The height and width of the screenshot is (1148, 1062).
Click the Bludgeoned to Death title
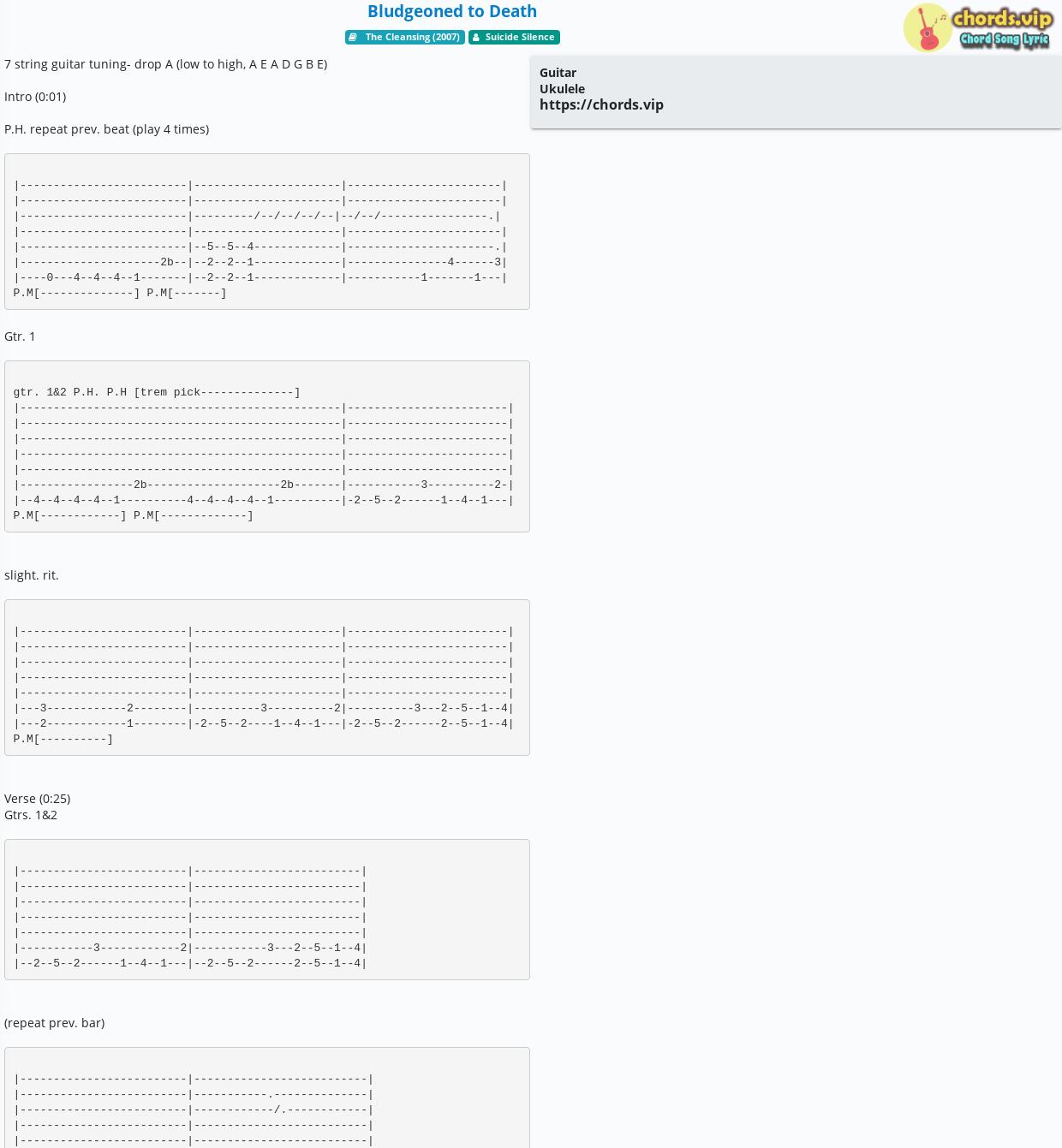point(452,11)
